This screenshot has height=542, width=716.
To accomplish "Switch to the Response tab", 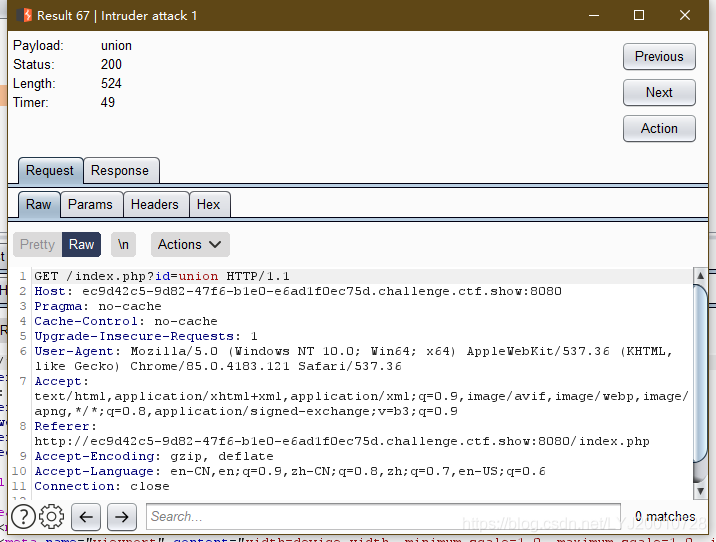I will [120, 170].
